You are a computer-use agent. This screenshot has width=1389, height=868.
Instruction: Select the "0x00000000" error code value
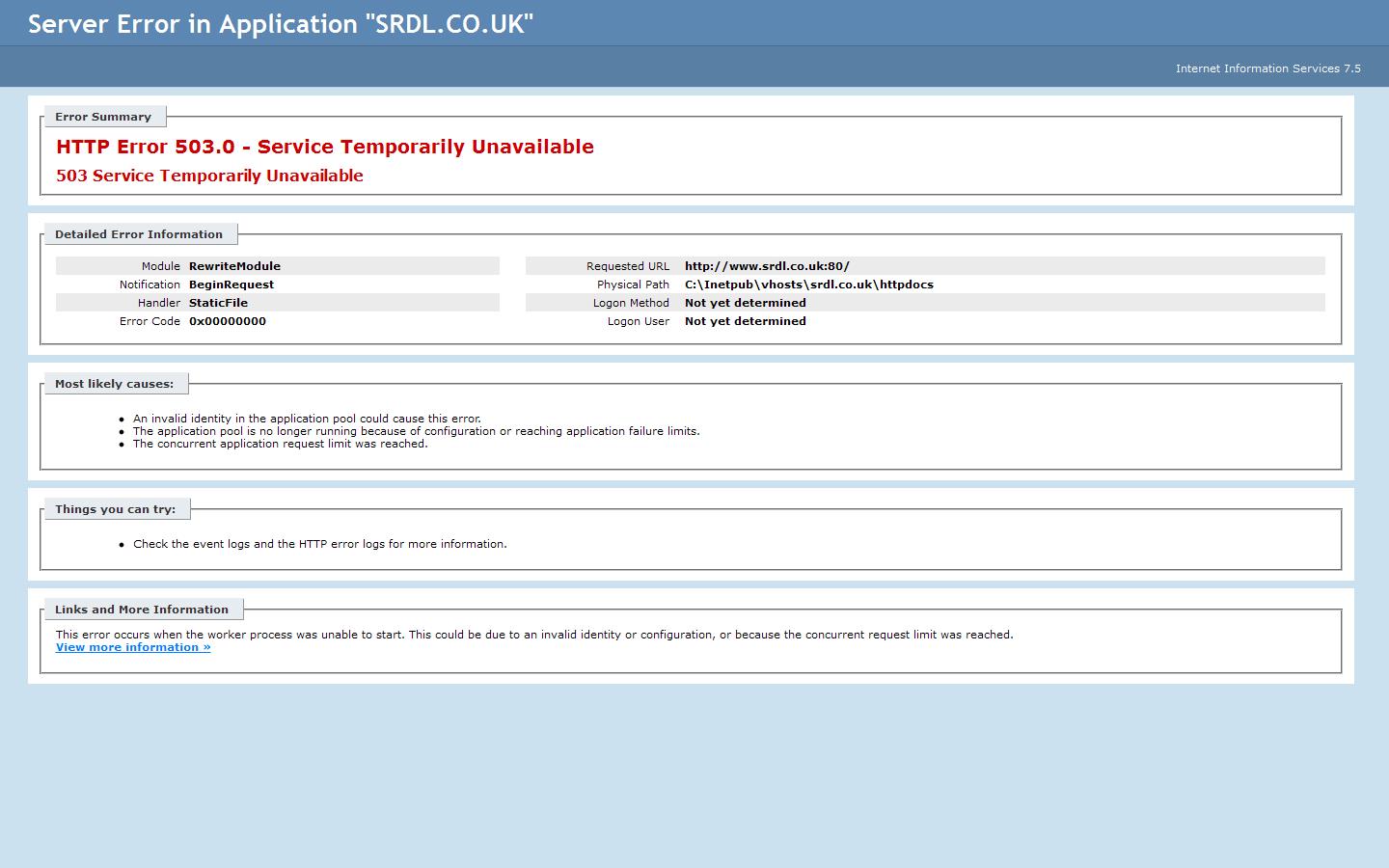228,321
